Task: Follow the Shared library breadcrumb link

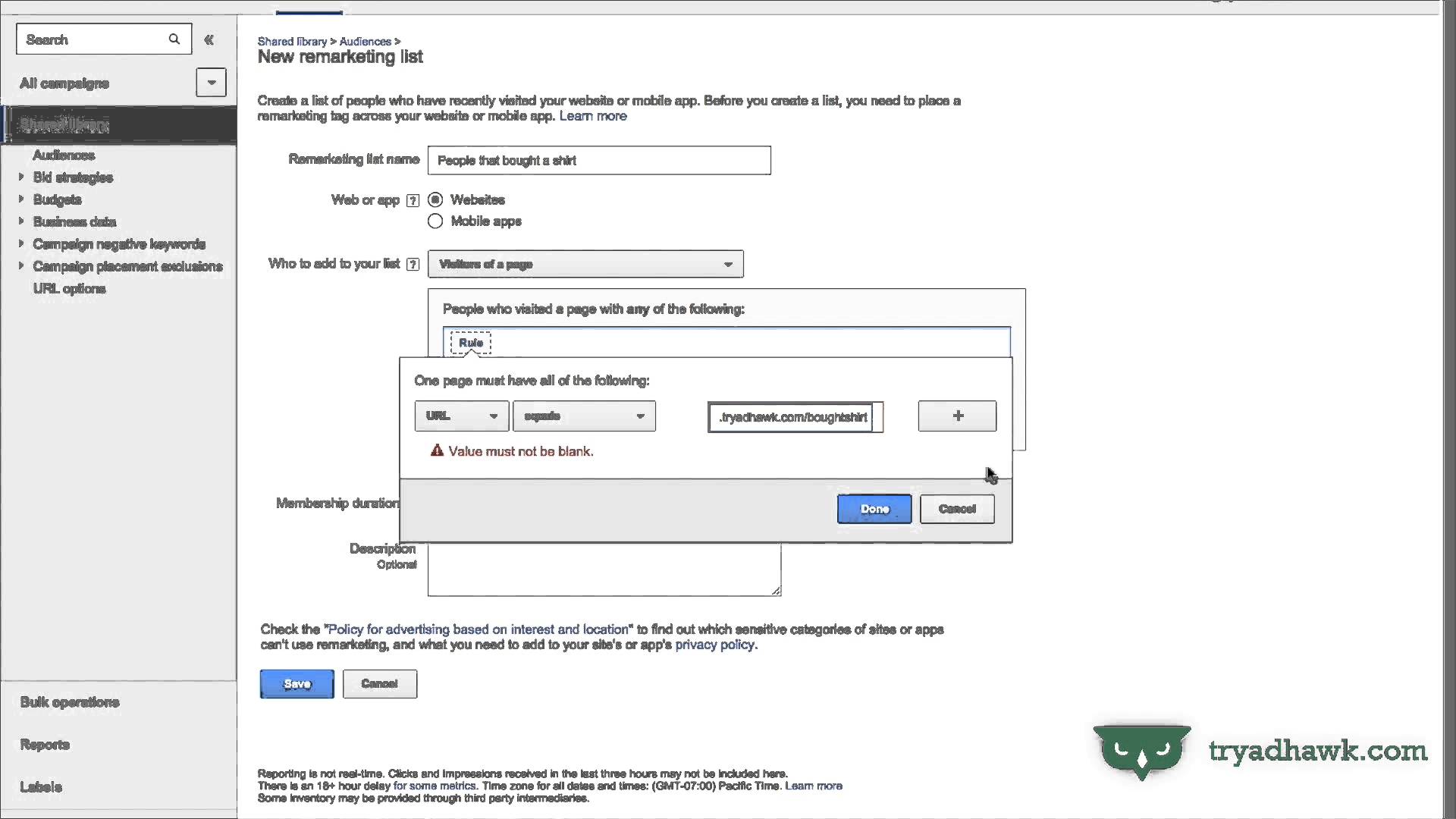Action: pyautogui.click(x=292, y=42)
